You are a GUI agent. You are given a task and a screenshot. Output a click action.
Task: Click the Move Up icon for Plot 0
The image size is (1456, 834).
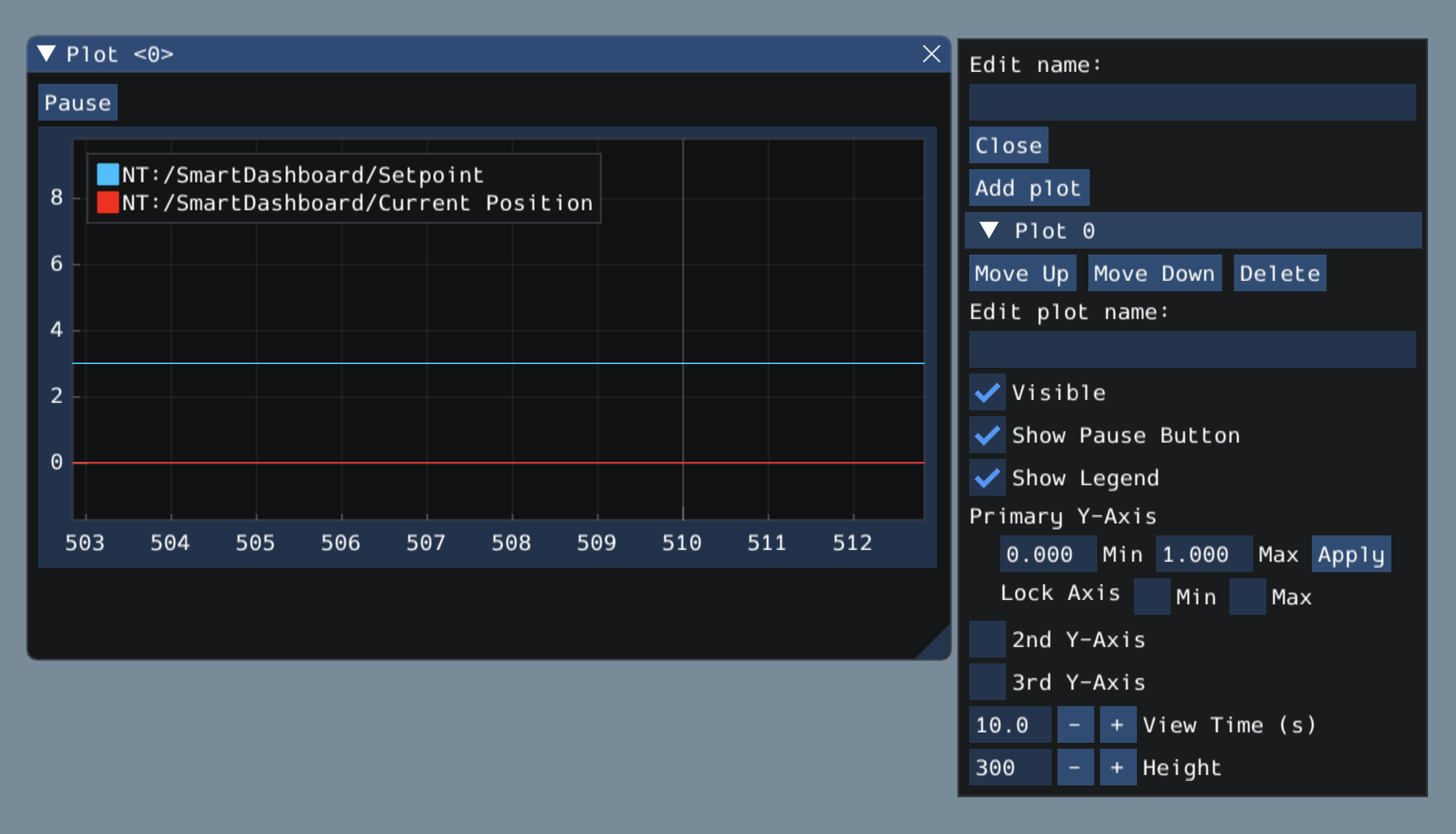pos(1021,273)
